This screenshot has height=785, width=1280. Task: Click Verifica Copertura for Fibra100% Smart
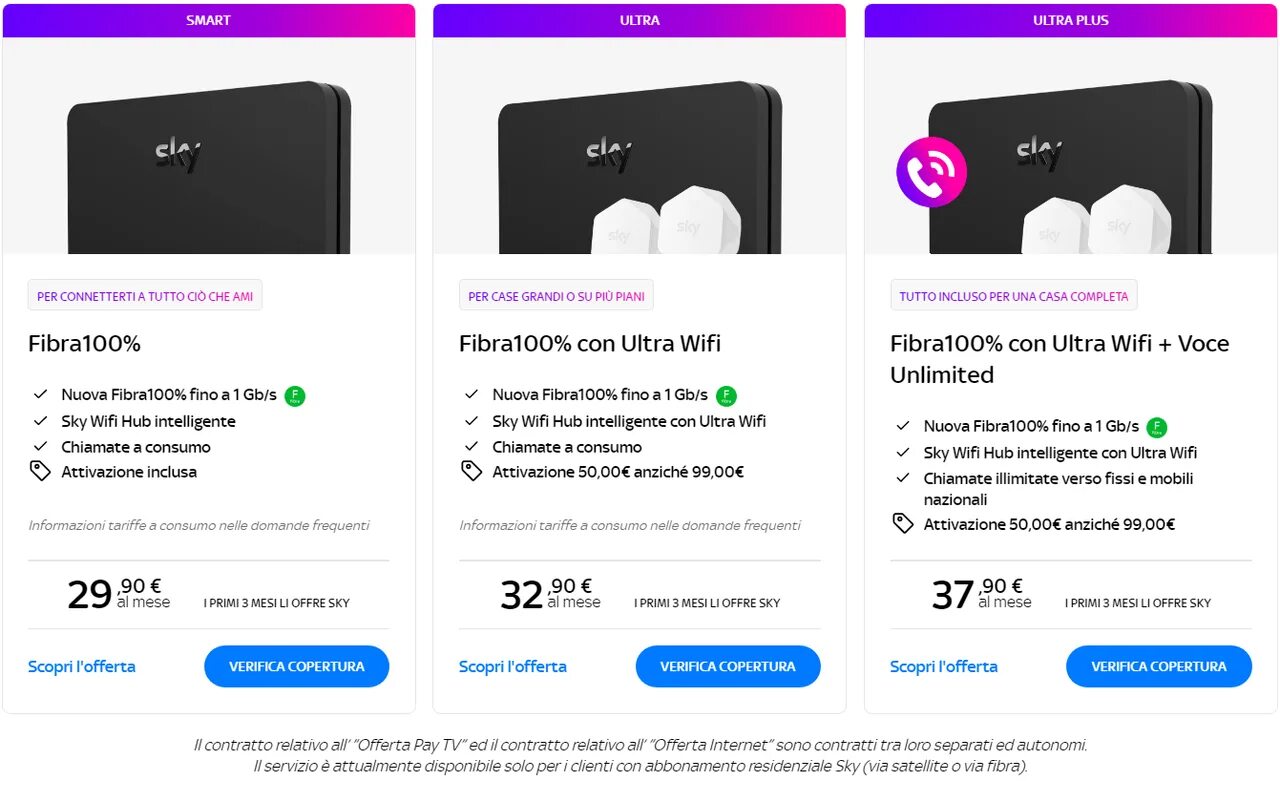click(297, 666)
